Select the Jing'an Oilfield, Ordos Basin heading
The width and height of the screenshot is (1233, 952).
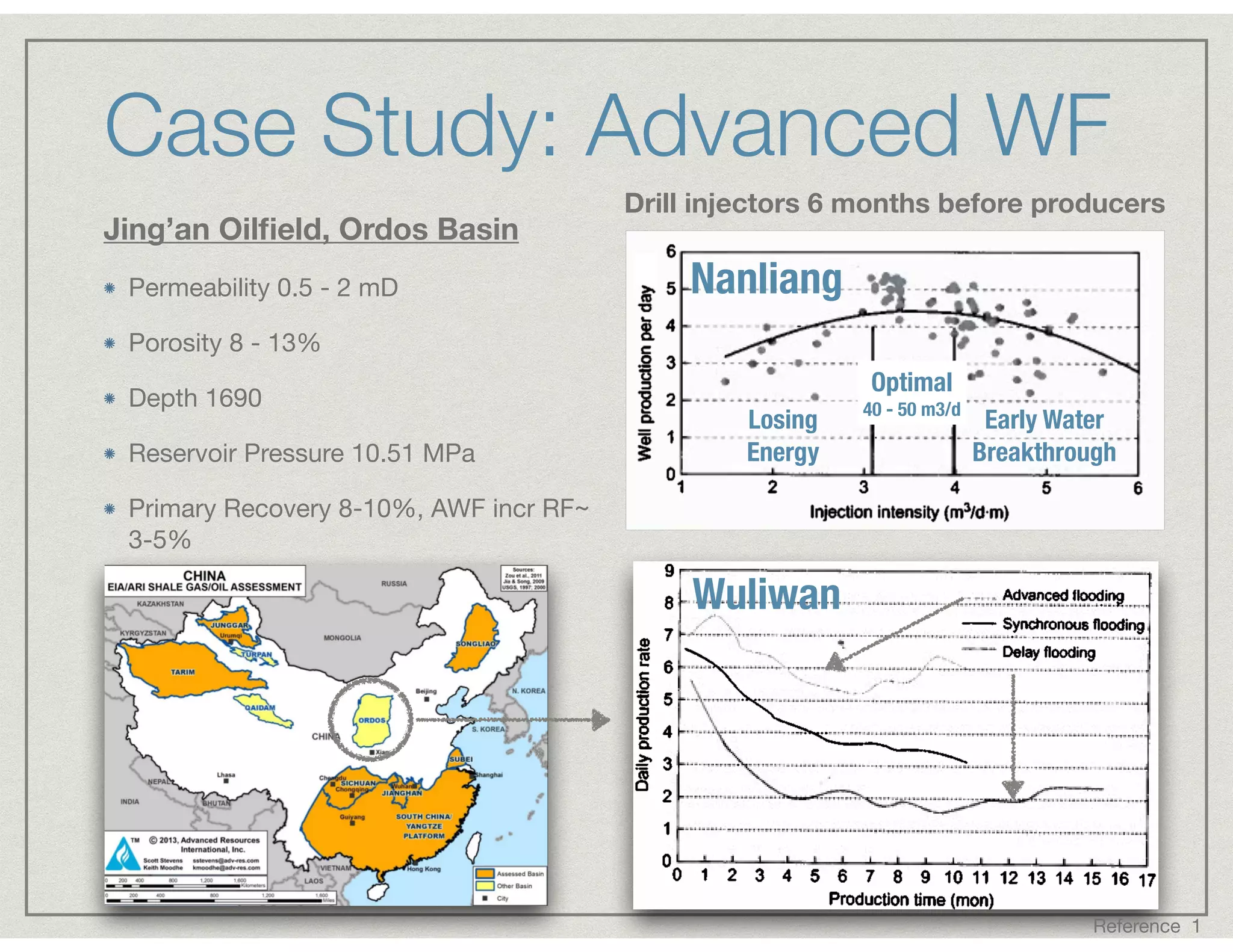(x=311, y=229)
